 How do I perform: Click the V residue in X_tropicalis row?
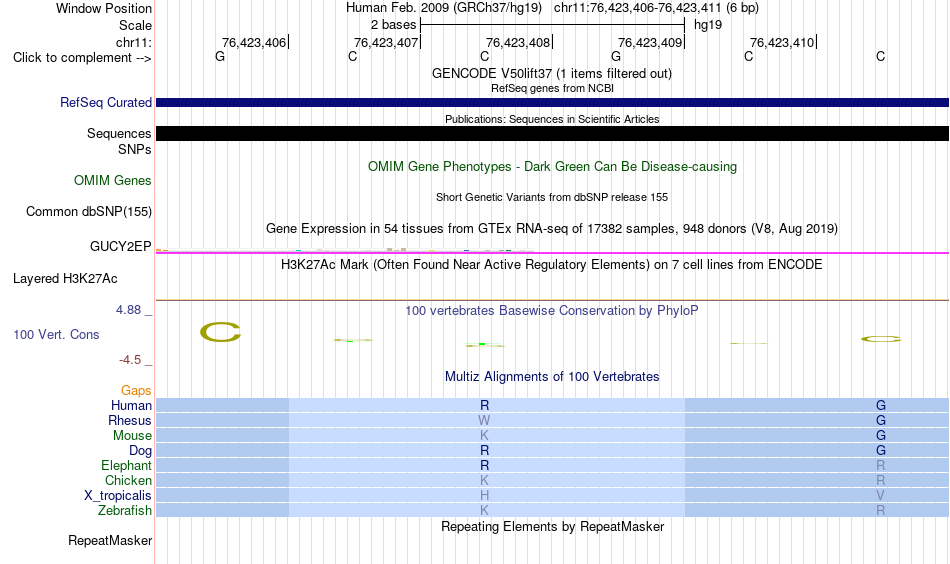click(880, 496)
